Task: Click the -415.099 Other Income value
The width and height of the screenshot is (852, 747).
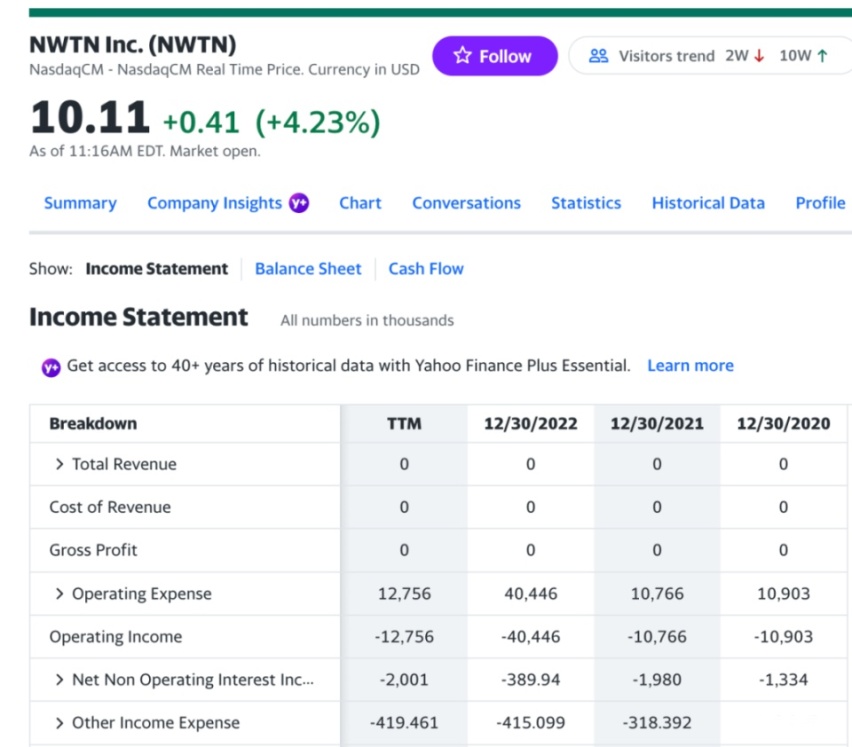Action: point(530,723)
